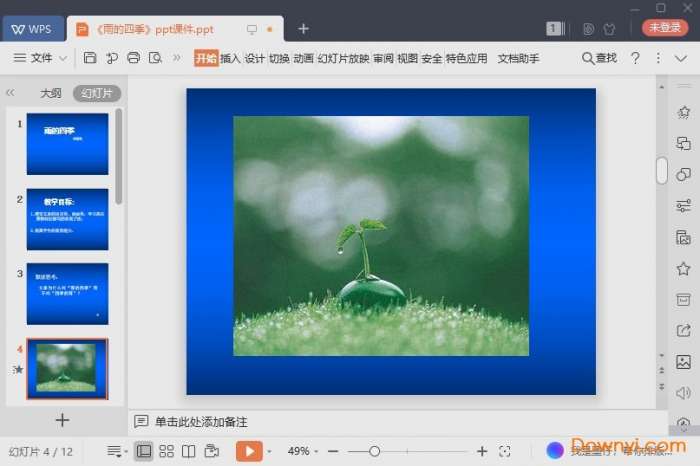
Task: Open the vertical dots more menu
Action: pos(658,58)
